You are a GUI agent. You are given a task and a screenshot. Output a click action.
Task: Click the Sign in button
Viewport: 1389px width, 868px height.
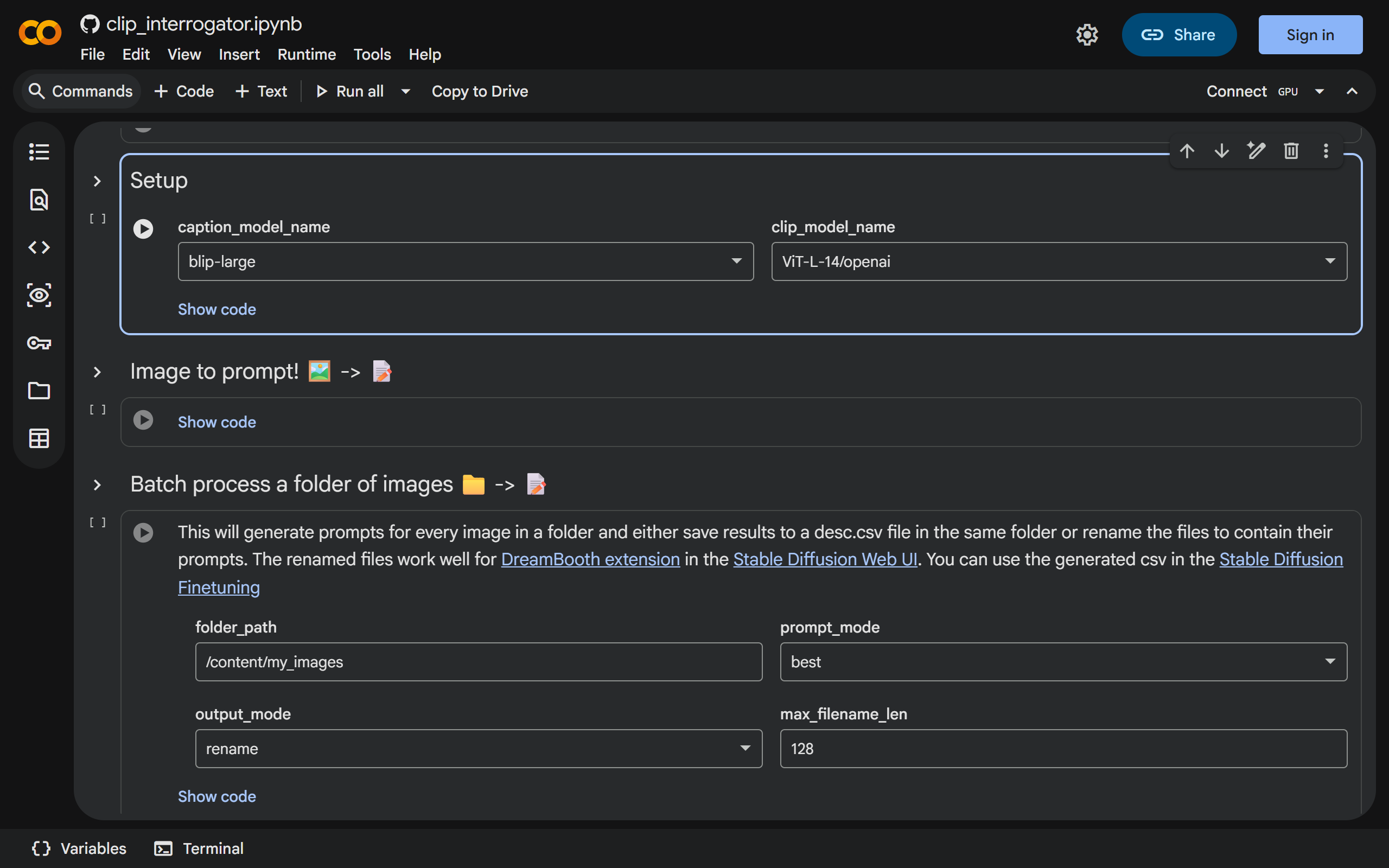click(1310, 34)
